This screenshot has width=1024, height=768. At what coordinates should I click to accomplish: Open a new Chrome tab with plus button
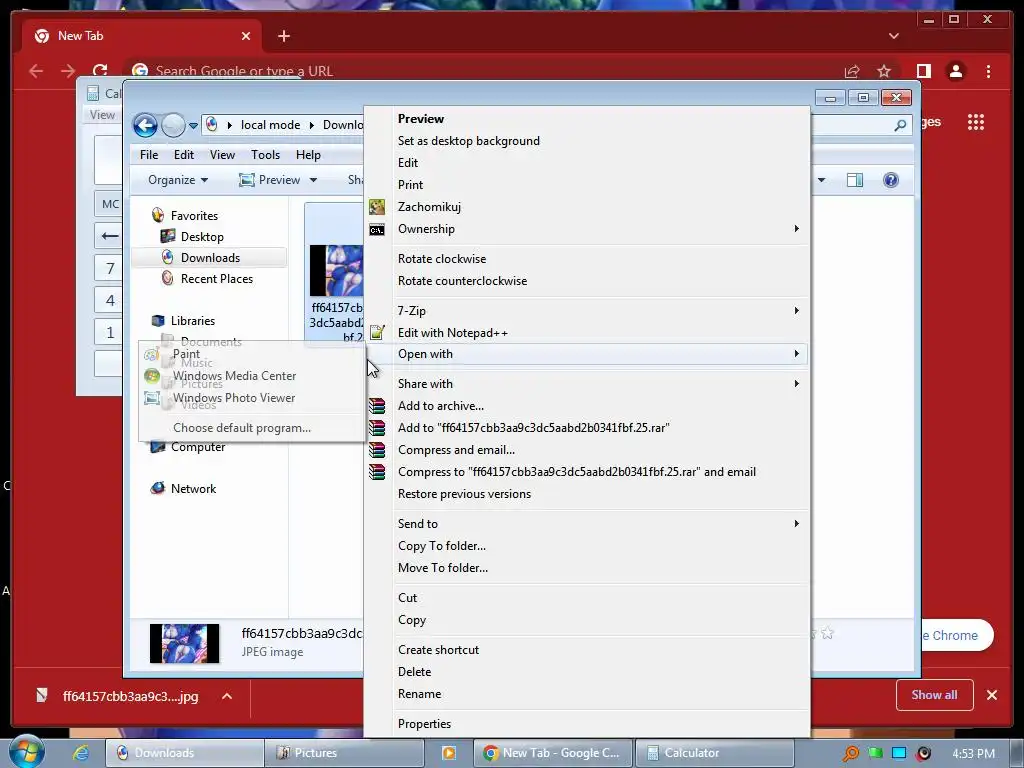point(283,37)
